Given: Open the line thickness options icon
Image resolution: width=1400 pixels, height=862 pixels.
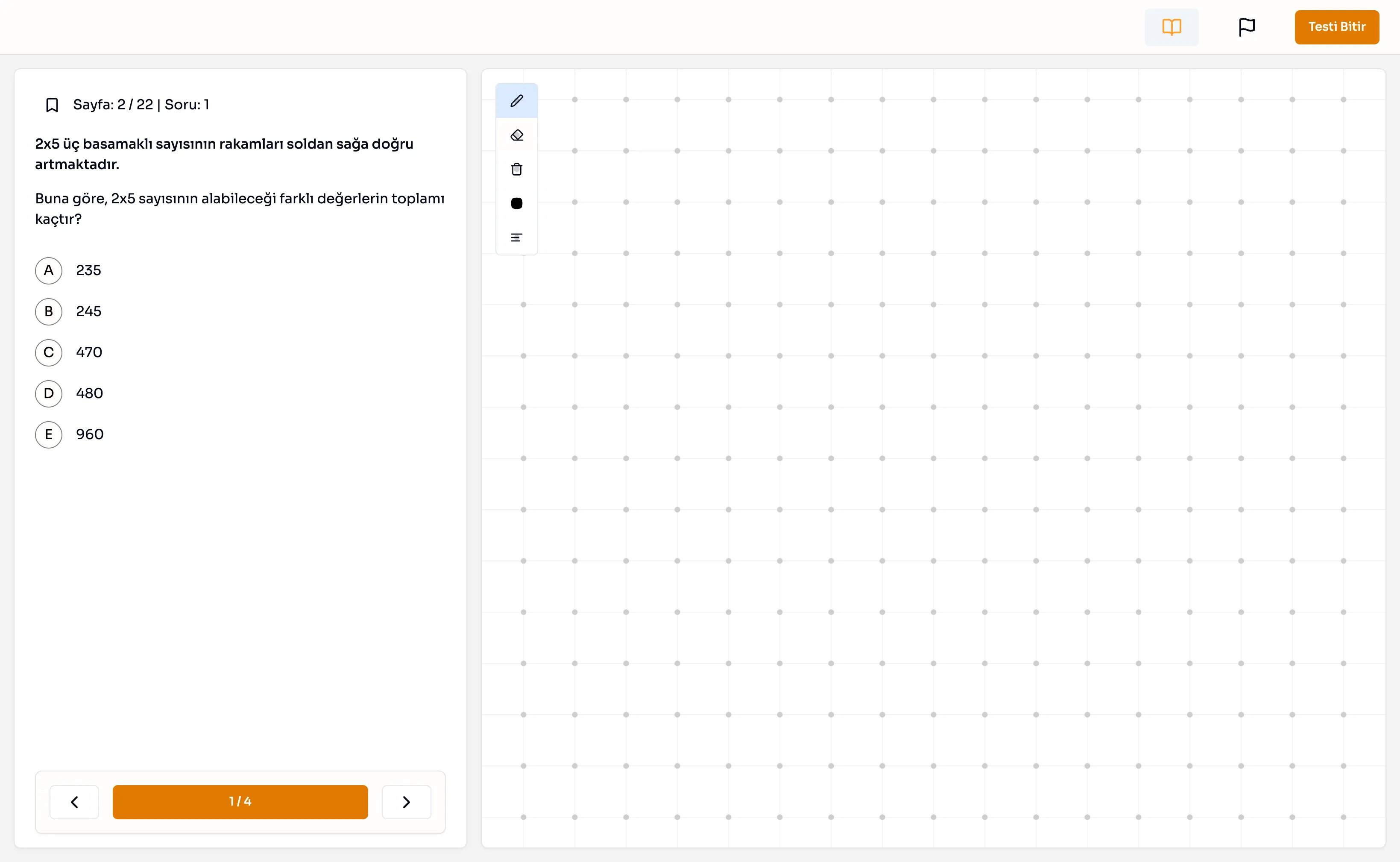Looking at the screenshot, I should click(516, 238).
